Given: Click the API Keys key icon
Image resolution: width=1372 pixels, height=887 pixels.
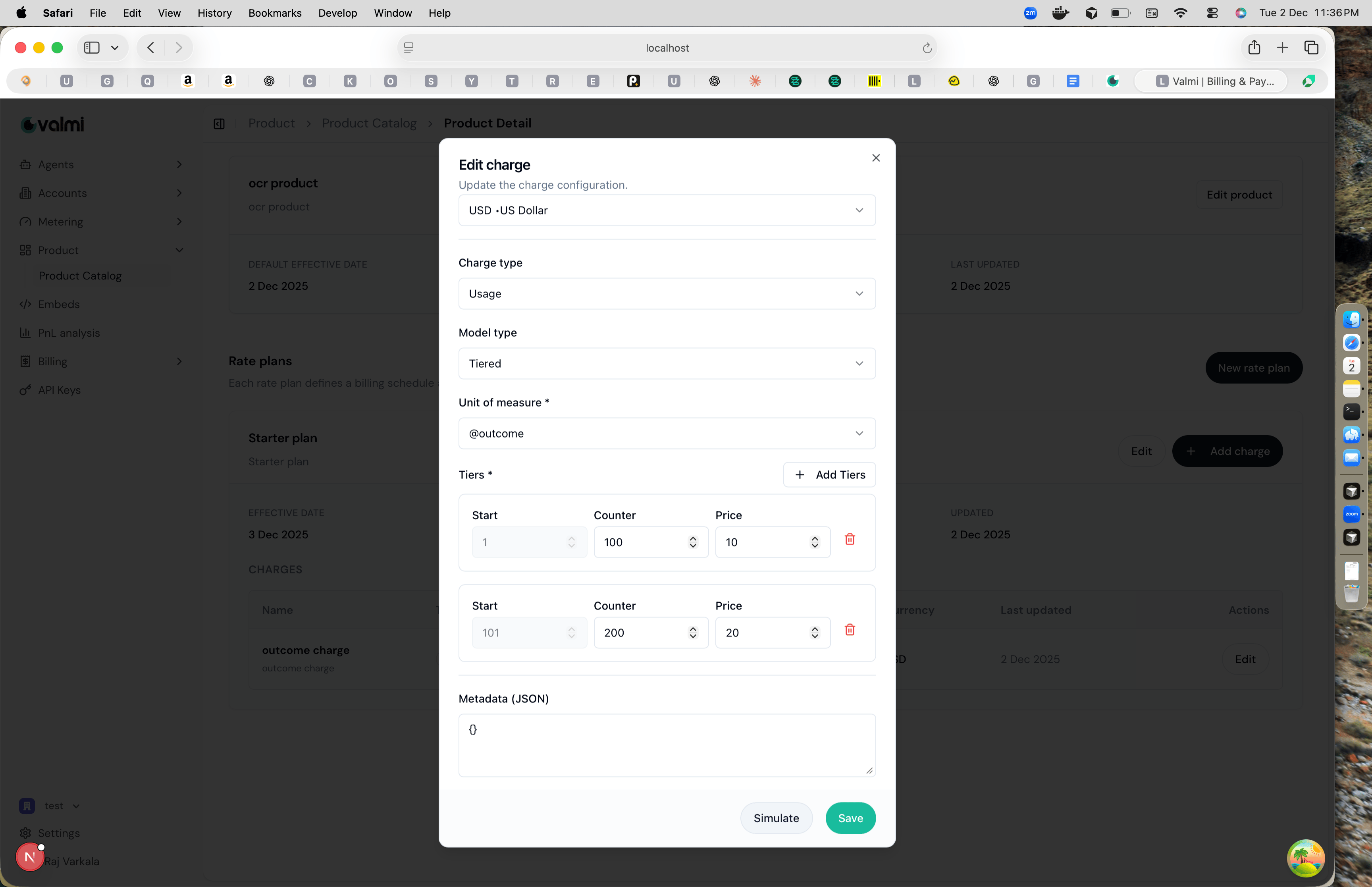Looking at the screenshot, I should pos(25,390).
